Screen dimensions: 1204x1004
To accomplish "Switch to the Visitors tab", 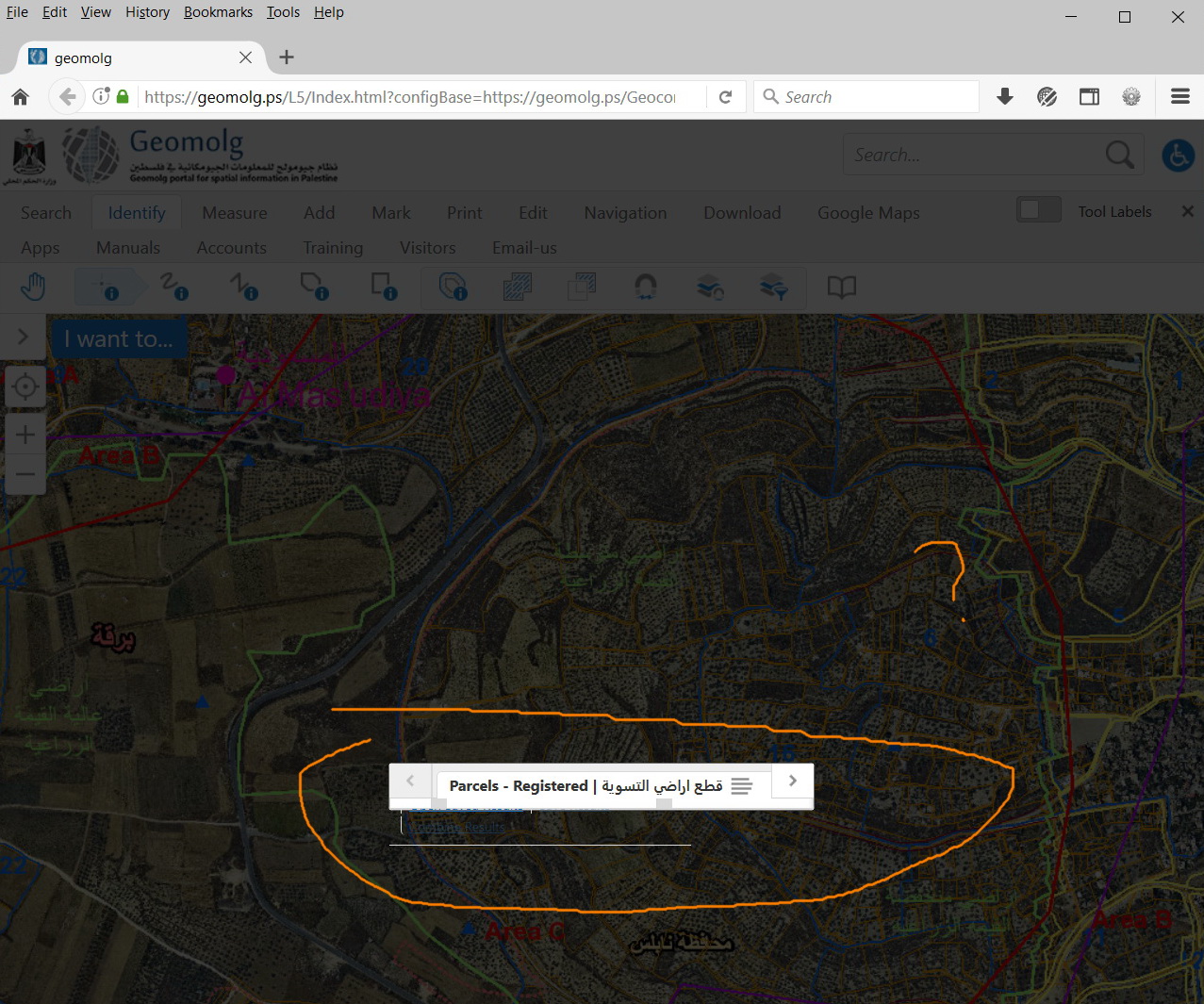I will tap(428, 248).
